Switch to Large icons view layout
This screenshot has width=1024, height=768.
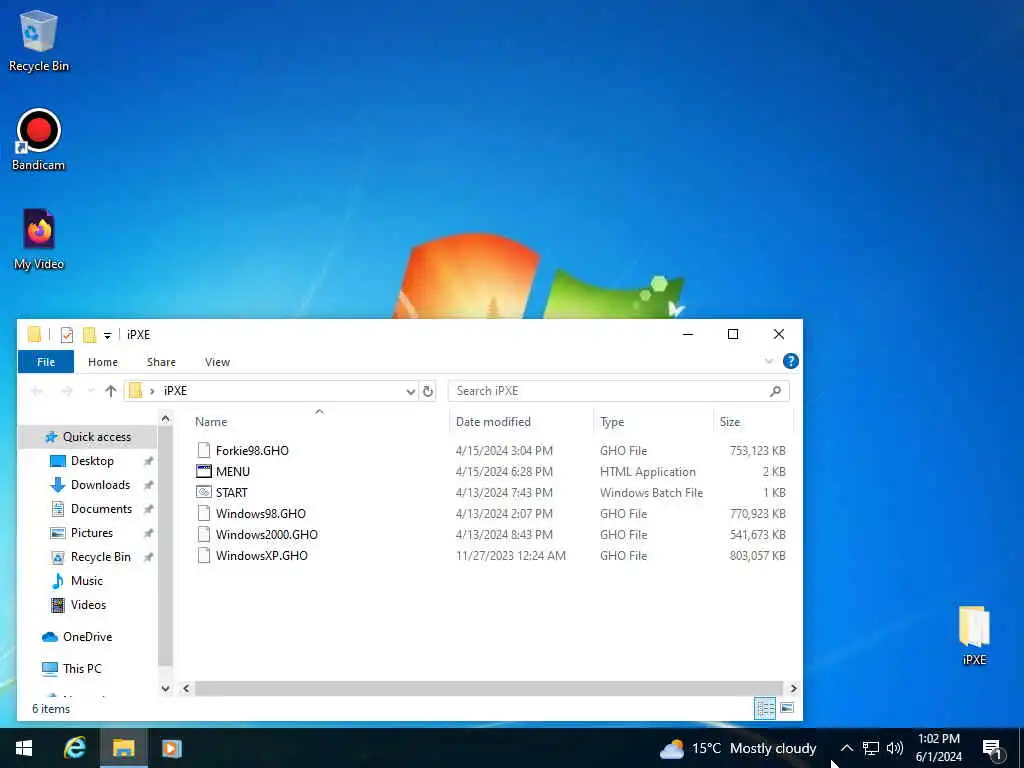(x=787, y=709)
